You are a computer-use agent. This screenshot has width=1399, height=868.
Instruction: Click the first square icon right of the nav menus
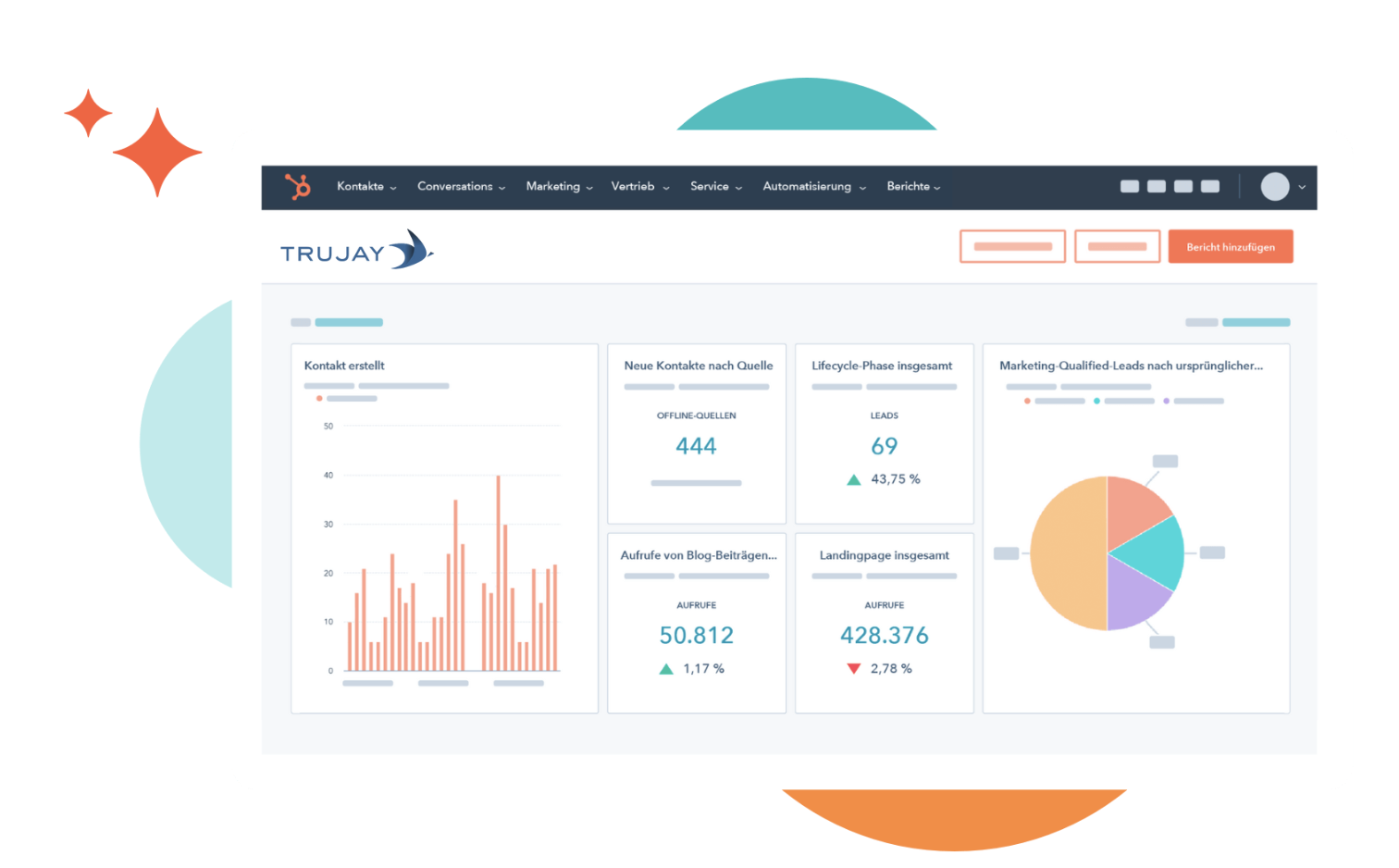point(1130,186)
